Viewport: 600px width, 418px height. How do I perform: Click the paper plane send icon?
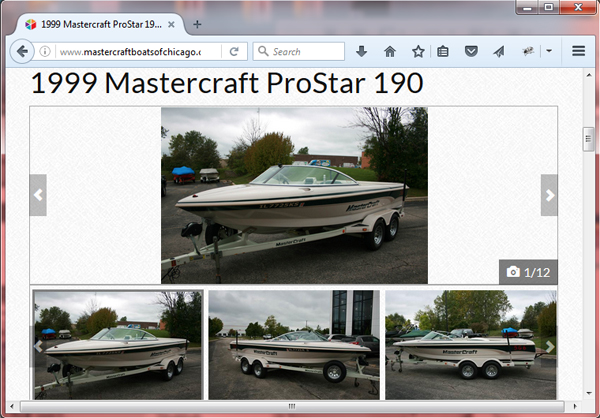pos(499,51)
